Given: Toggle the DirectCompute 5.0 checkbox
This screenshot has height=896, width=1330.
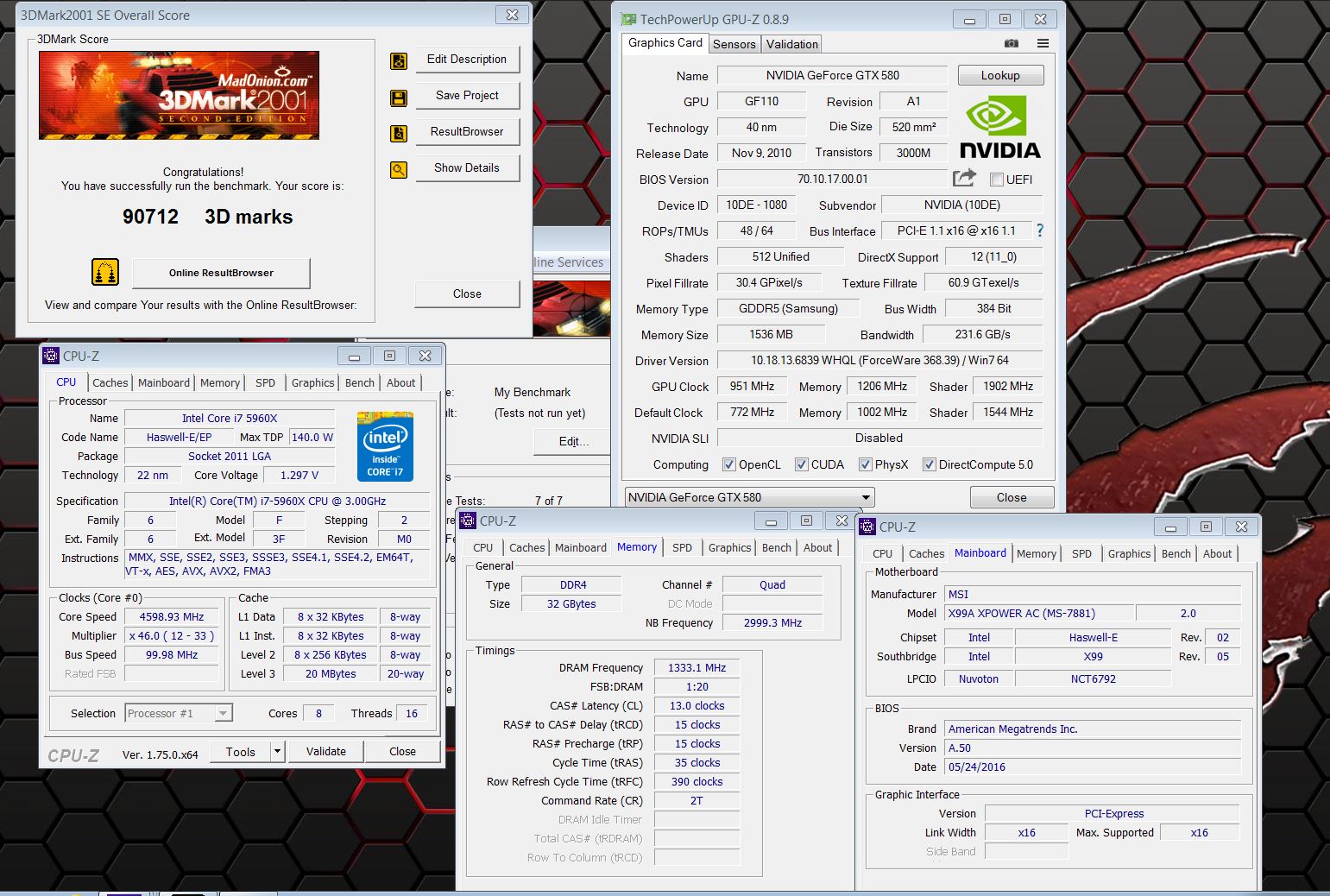Looking at the screenshot, I should (929, 464).
